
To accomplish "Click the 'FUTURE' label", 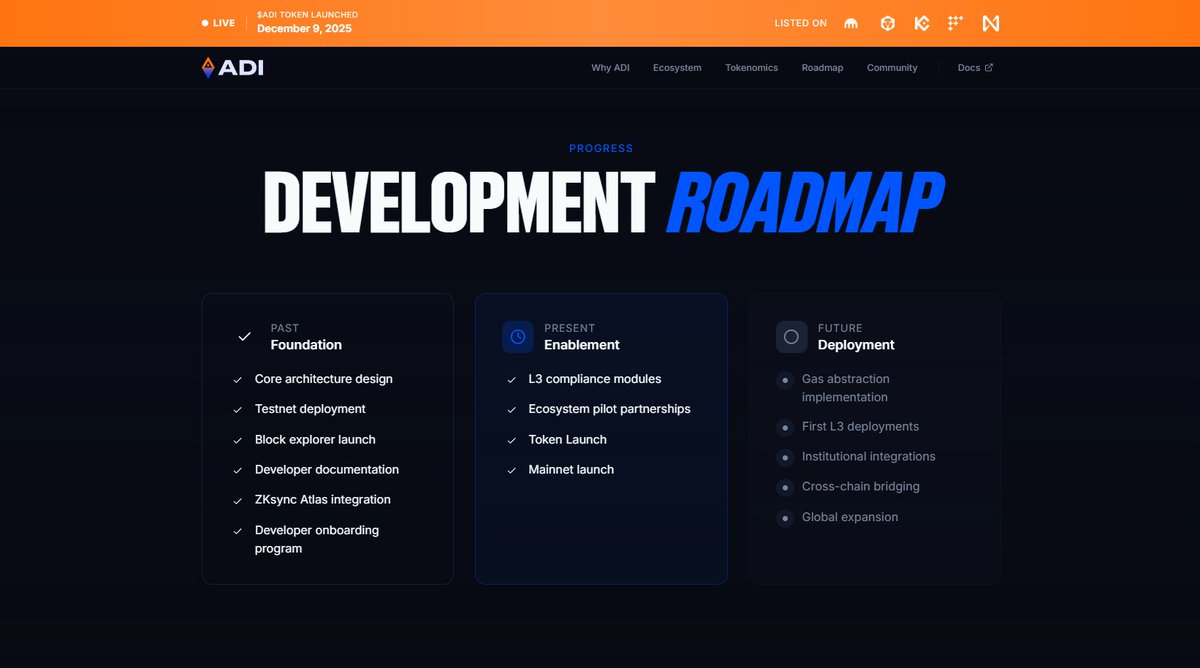I will click(x=840, y=328).
